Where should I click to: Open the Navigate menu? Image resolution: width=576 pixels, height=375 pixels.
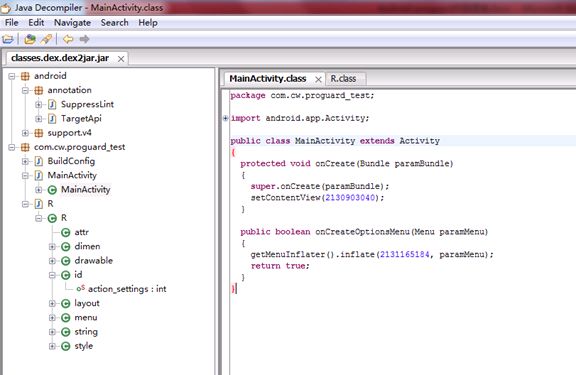[x=72, y=23]
